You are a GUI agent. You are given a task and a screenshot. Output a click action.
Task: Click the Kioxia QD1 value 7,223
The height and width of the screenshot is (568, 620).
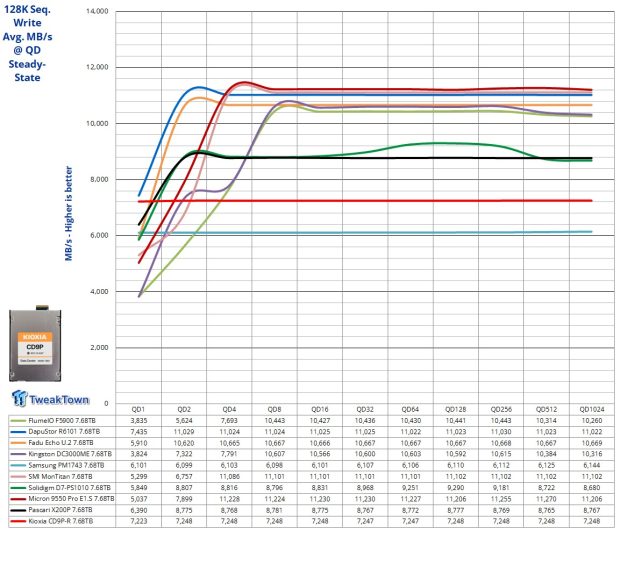tap(139, 521)
